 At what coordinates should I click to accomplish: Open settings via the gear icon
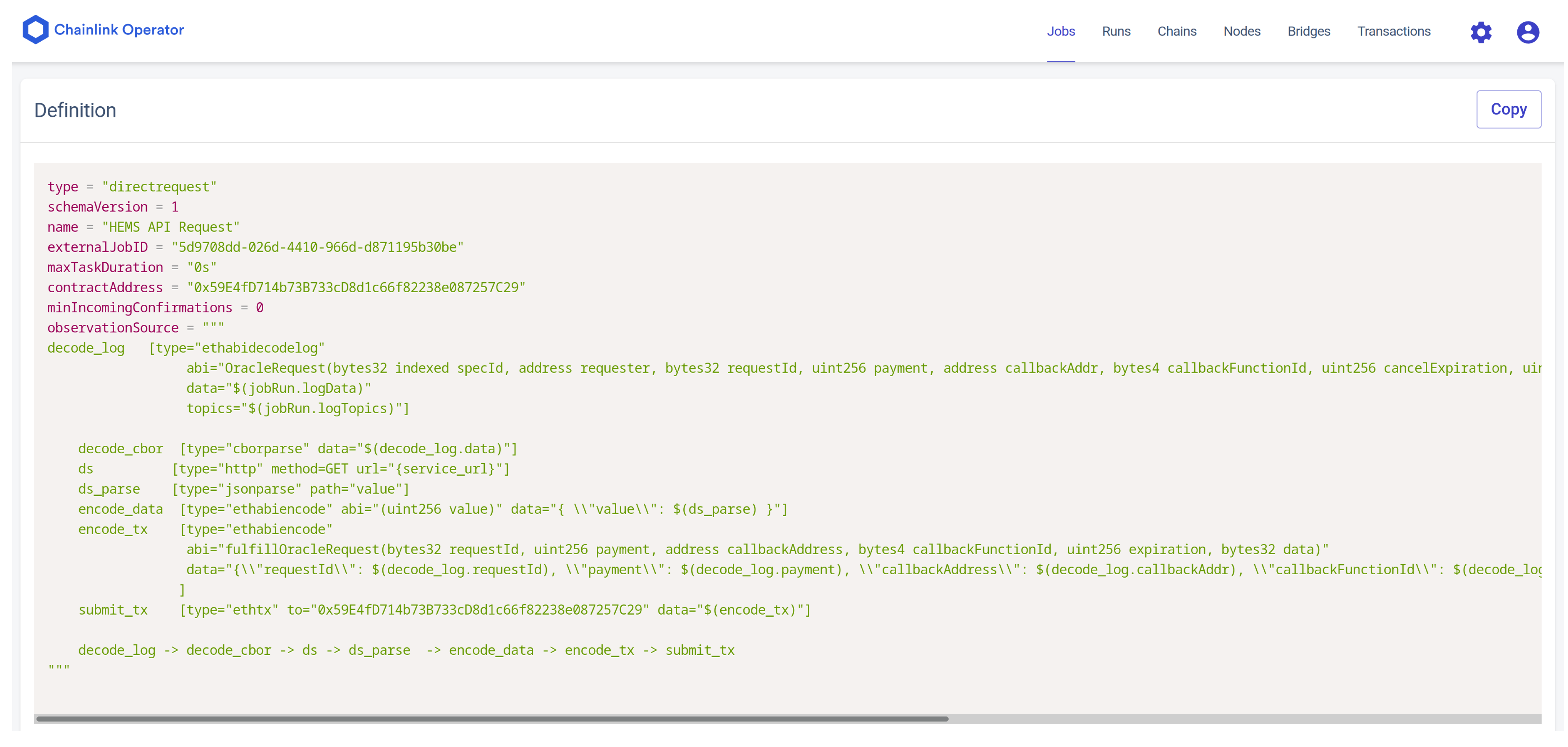click(1480, 32)
